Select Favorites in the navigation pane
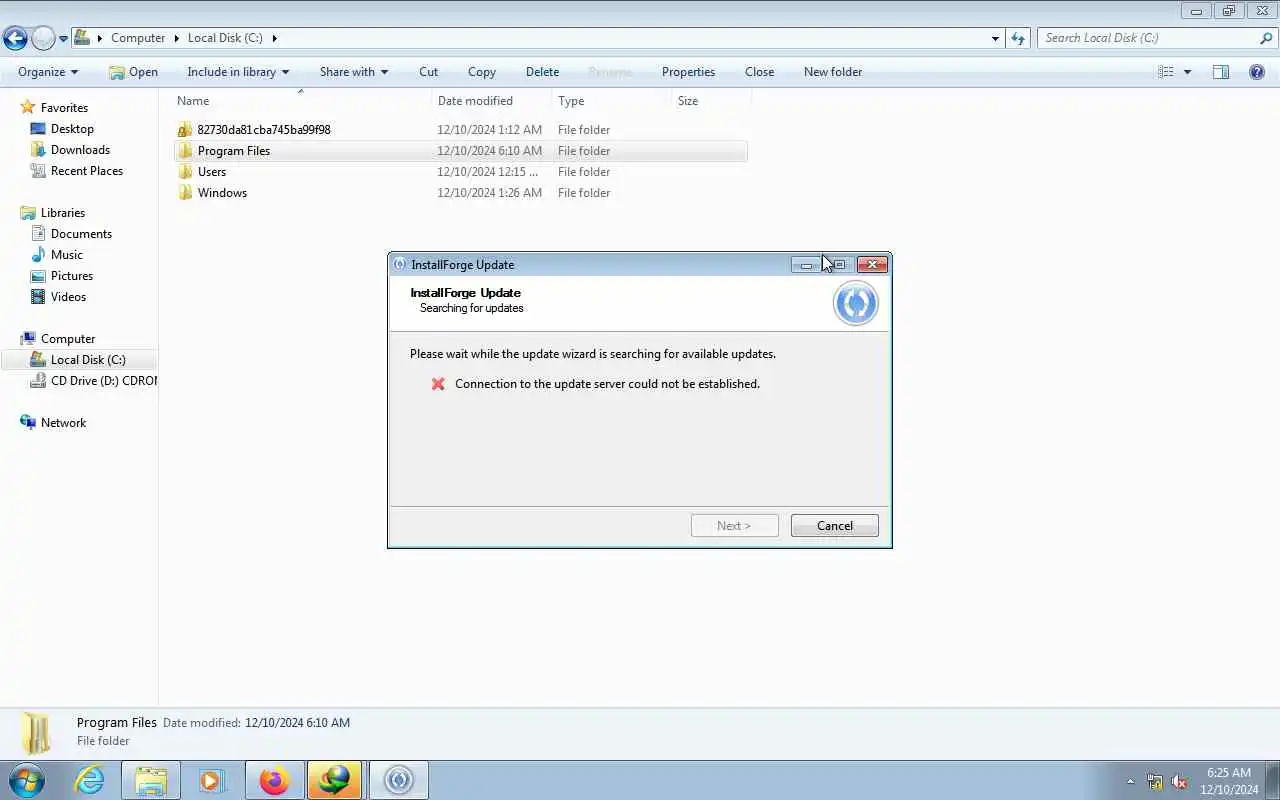This screenshot has width=1280, height=800. click(64, 108)
